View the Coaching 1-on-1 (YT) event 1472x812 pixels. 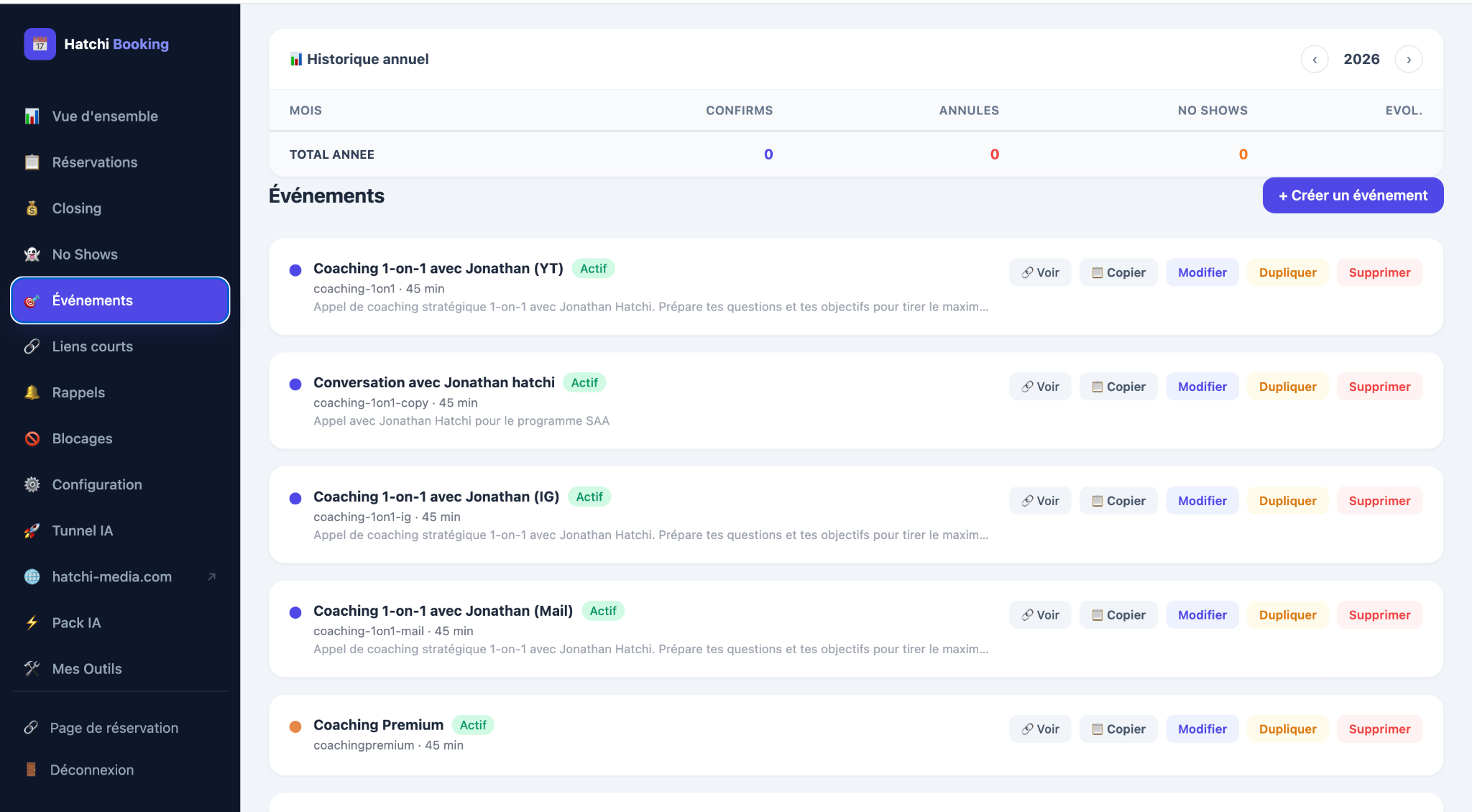1040,272
